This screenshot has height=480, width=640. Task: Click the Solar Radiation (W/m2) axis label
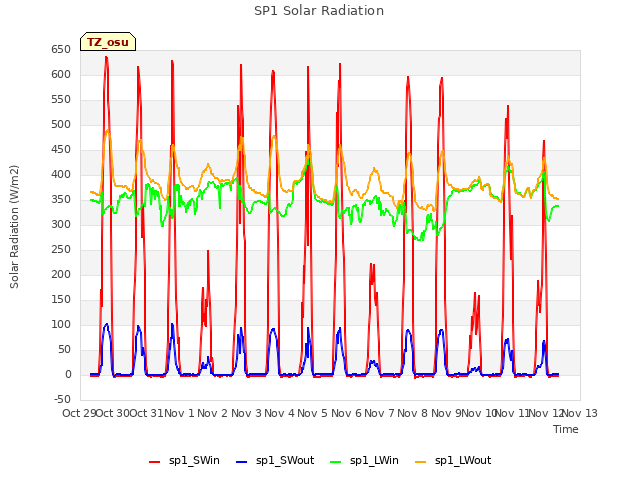point(14,227)
